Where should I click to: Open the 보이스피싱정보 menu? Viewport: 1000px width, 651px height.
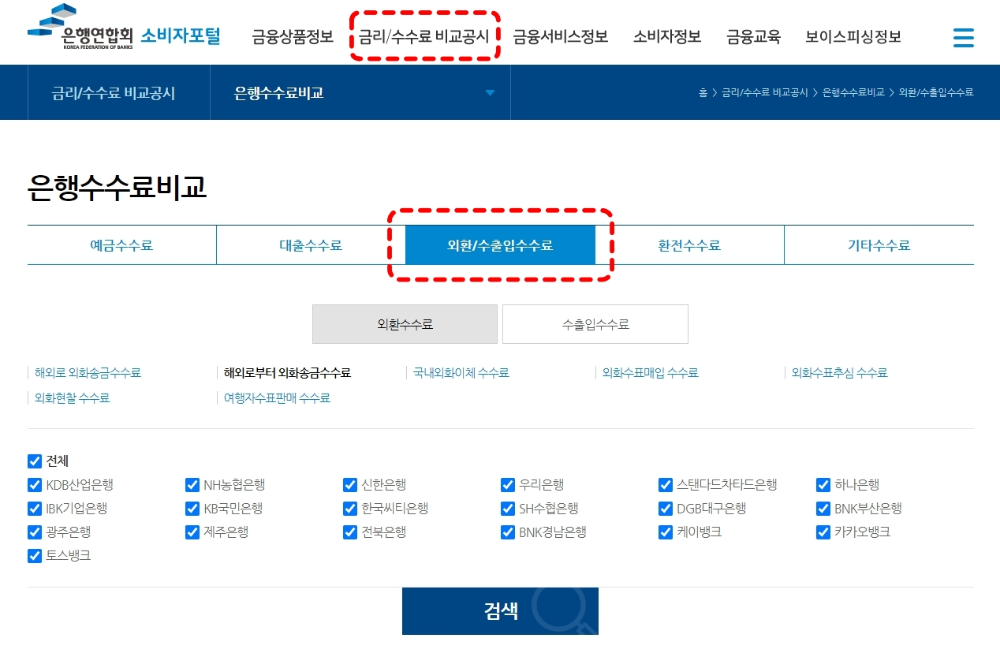pyautogui.click(x=853, y=37)
